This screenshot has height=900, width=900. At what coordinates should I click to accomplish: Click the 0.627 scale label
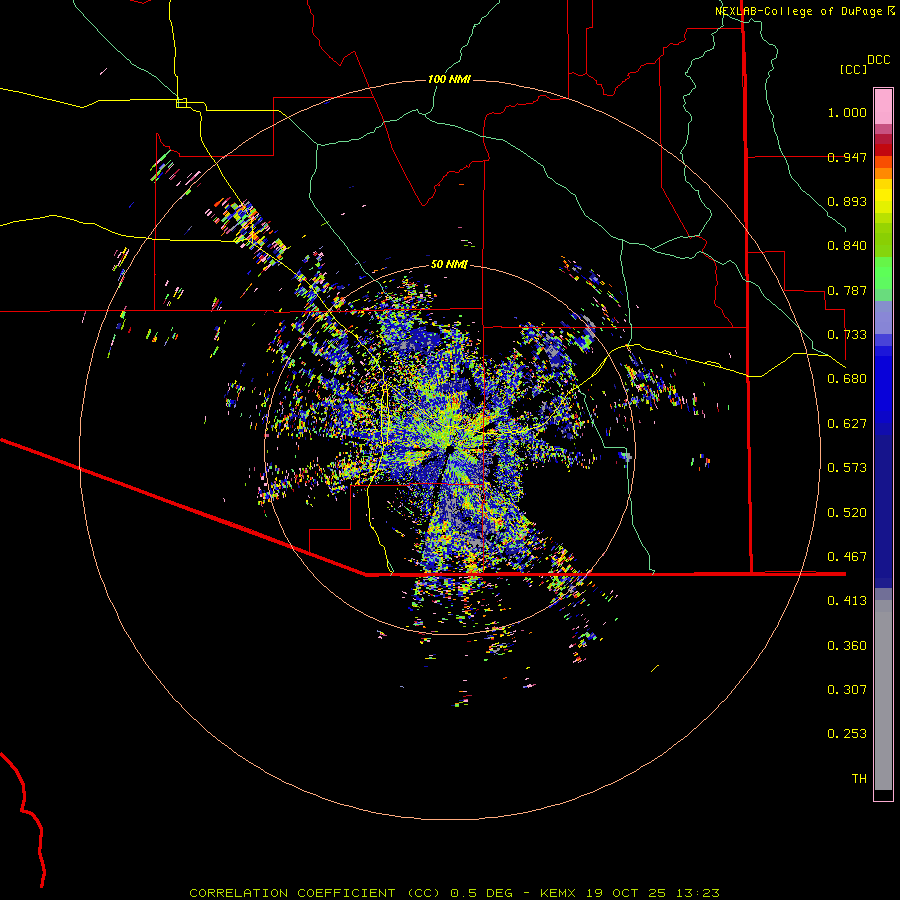847,424
